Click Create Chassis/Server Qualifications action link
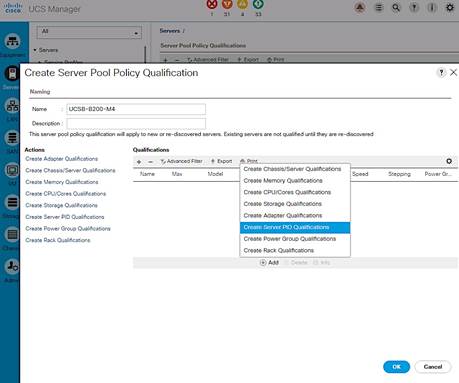The height and width of the screenshot is (383, 459). 70,171
